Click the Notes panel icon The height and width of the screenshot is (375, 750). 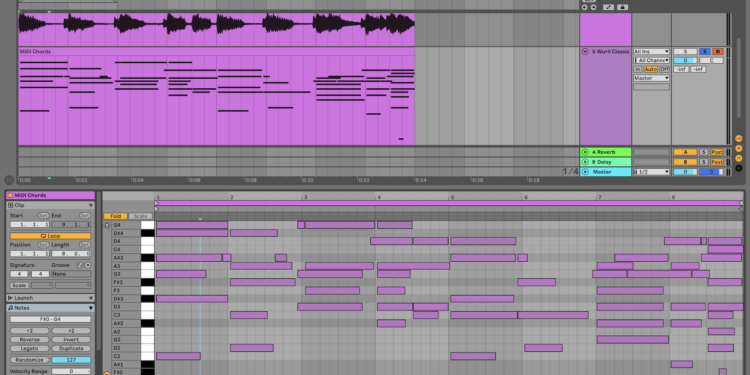click(x=11, y=308)
